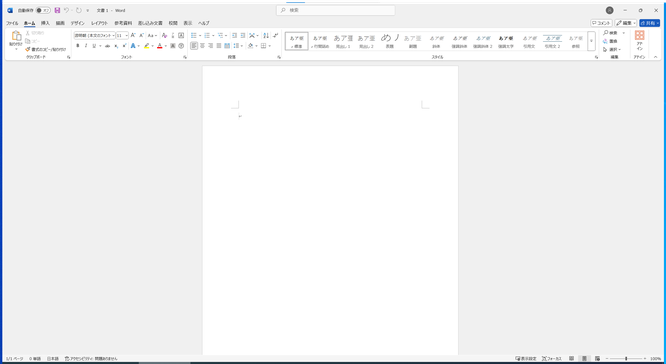Open the Help tab
Viewport: 666px width, 364px height.
[x=204, y=23]
